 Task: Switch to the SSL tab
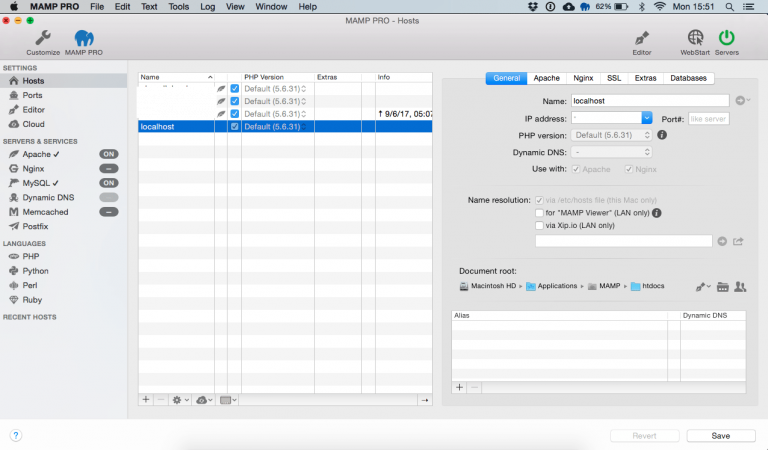tap(614, 78)
